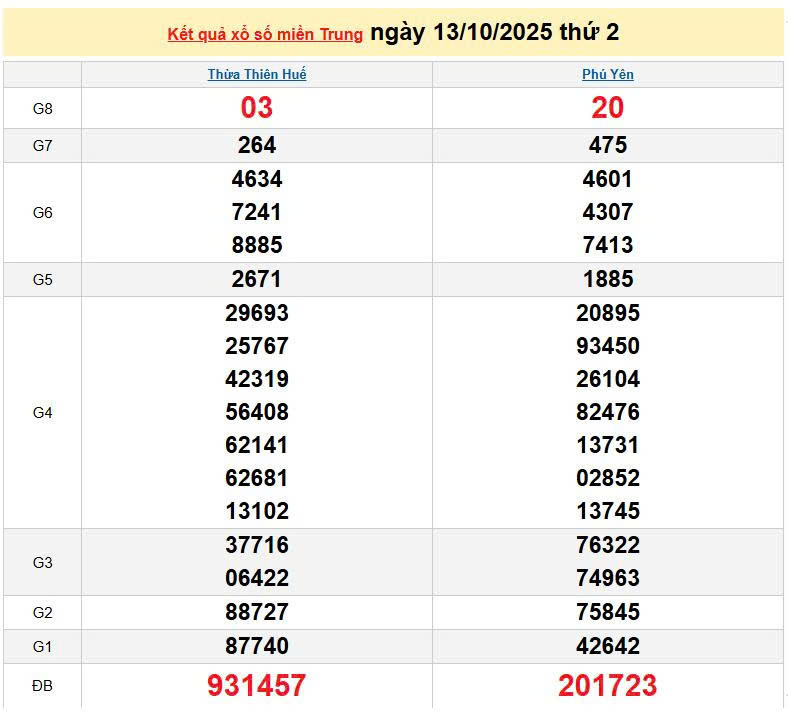Open the Thừa Thiên Huế province link
This screenshot has width=788, height=712.
click(257, 75)
